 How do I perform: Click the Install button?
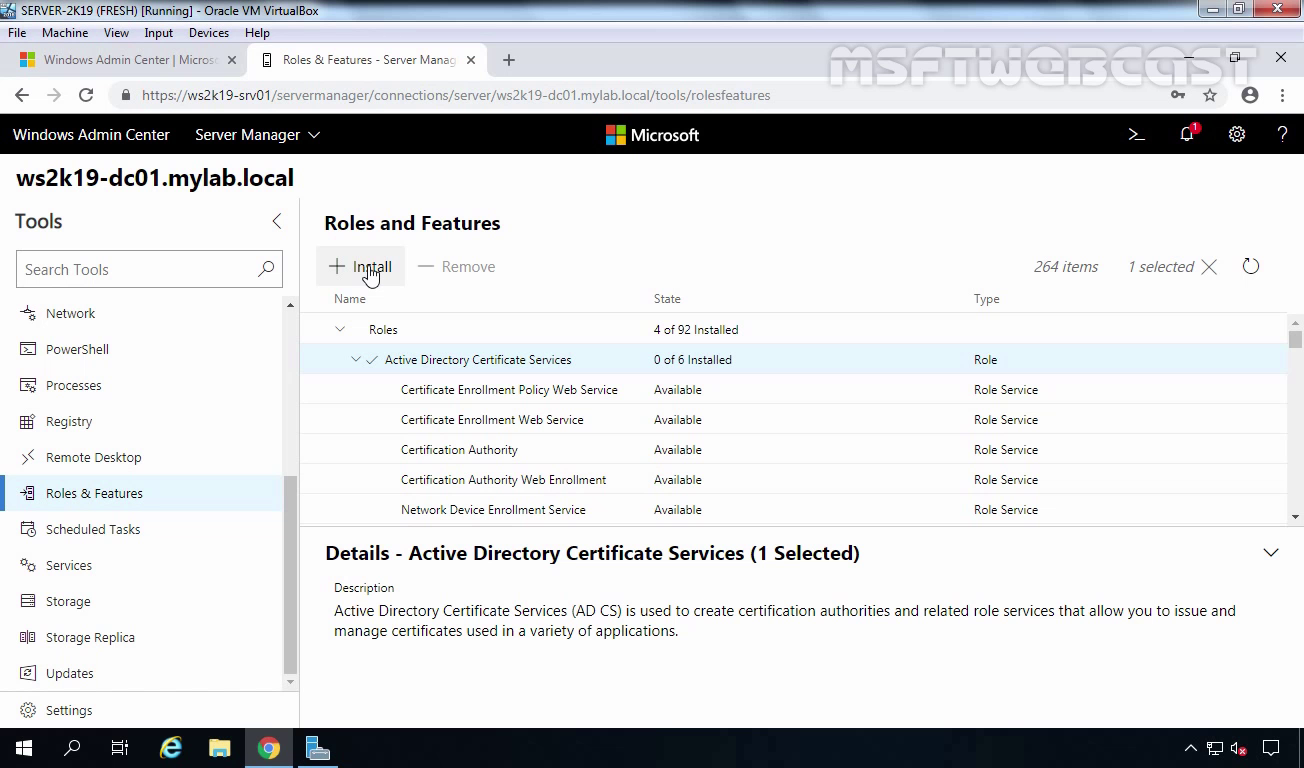(x=361, y=267)
